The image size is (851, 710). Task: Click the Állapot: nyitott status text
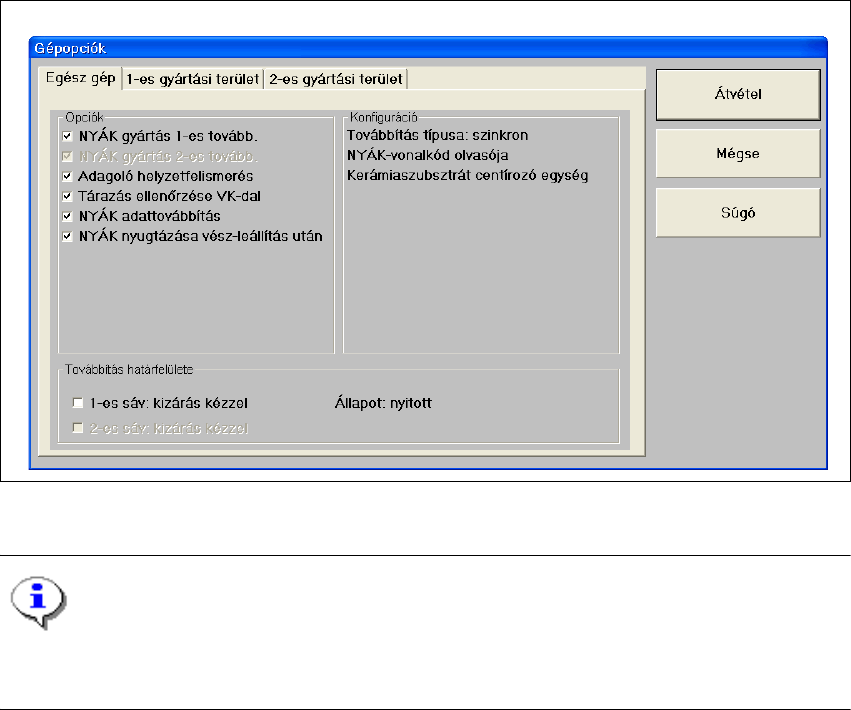pos(383,403)
